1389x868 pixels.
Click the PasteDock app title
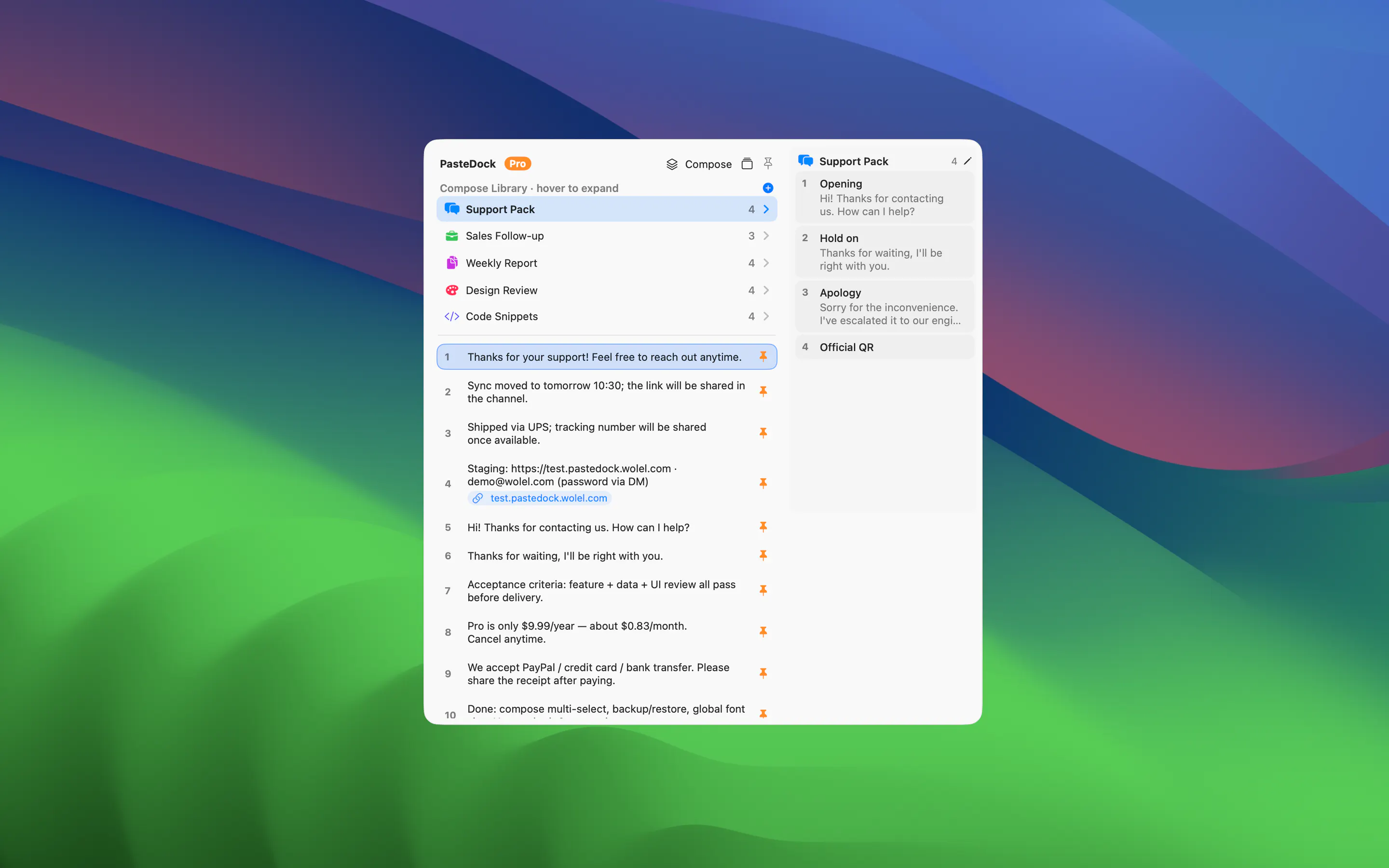click(468, 163)
